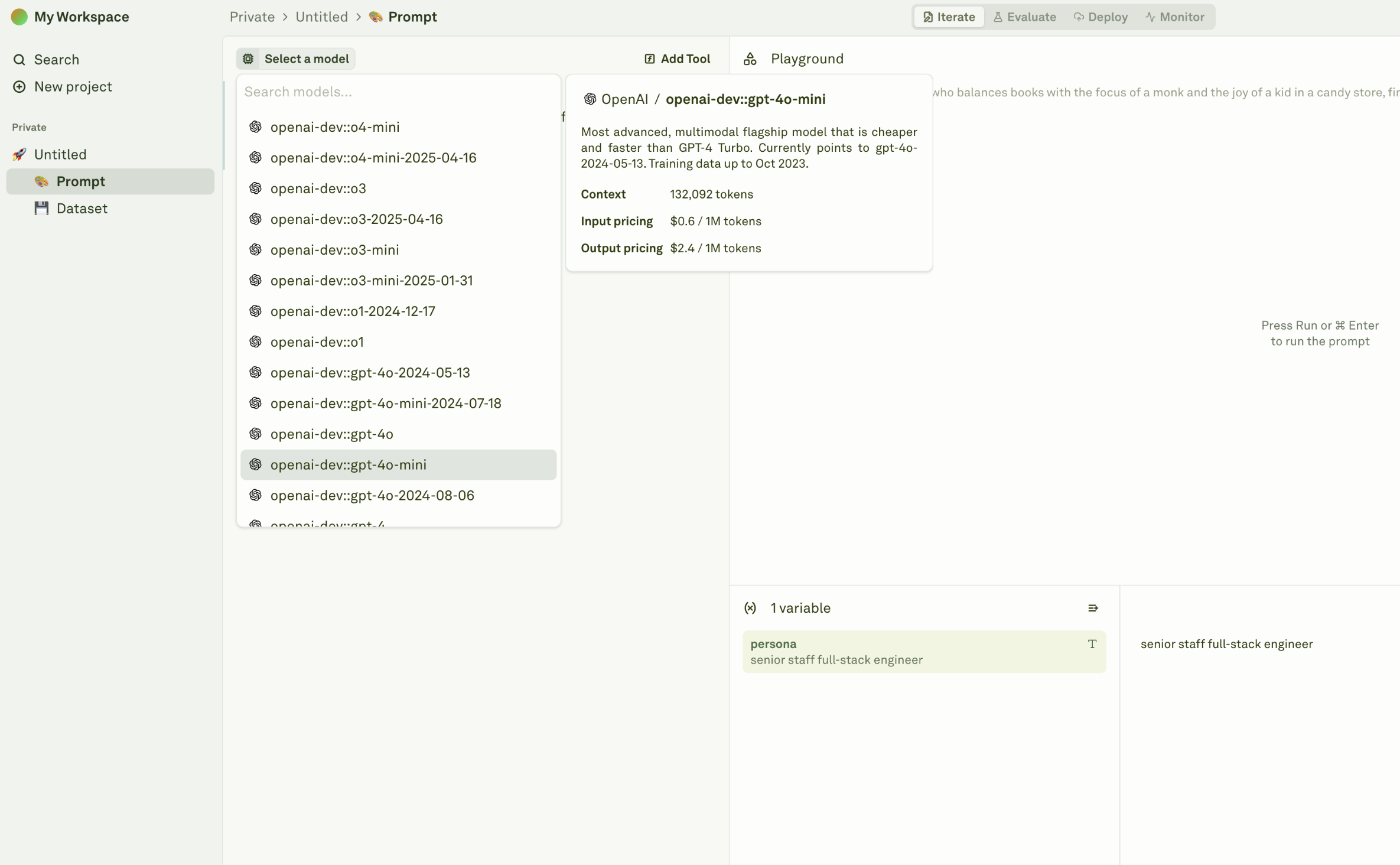Click the variable (x) icon
This screenshot has width=1400, height=865.
point(750,608)
